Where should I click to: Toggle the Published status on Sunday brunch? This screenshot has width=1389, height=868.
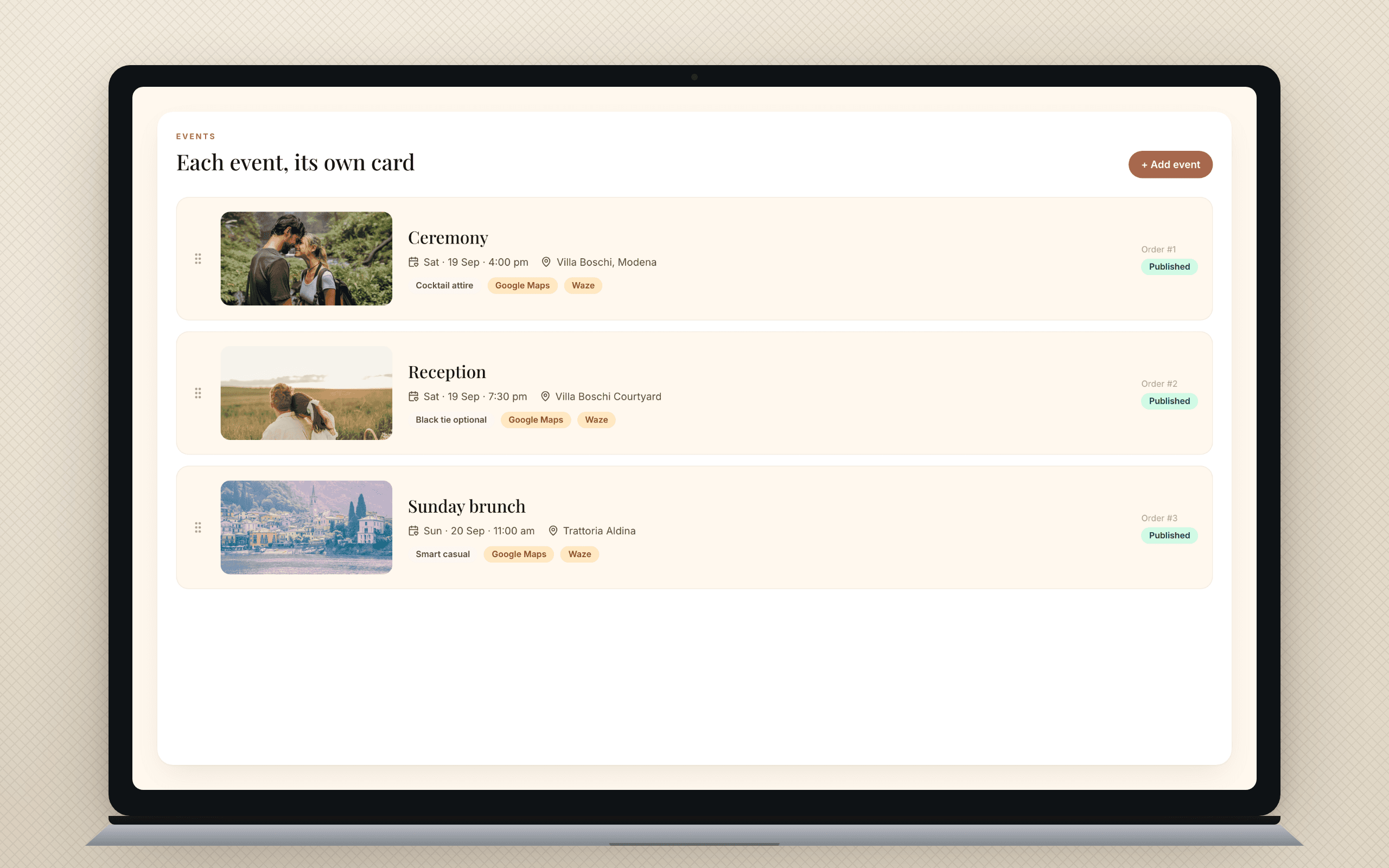(x=1169, y=535)
